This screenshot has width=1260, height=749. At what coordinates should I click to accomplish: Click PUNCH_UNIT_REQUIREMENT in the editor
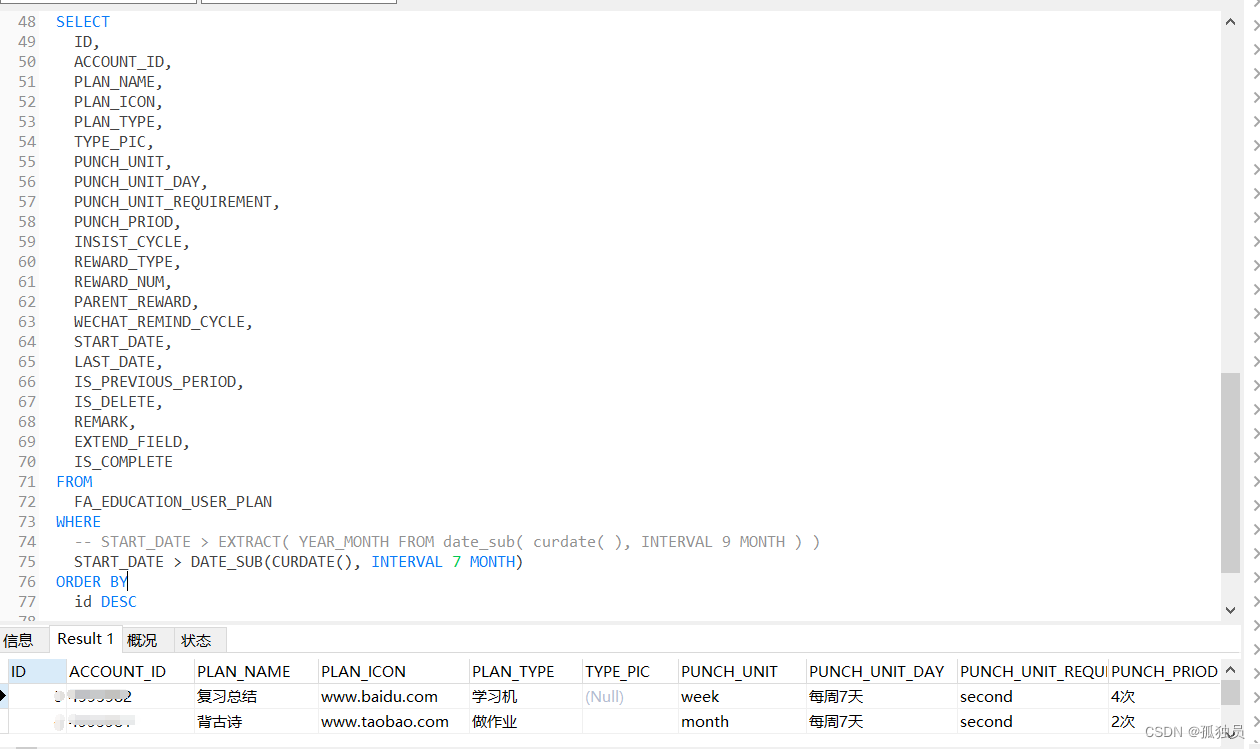pyautogui.click(x=173, y=201)
